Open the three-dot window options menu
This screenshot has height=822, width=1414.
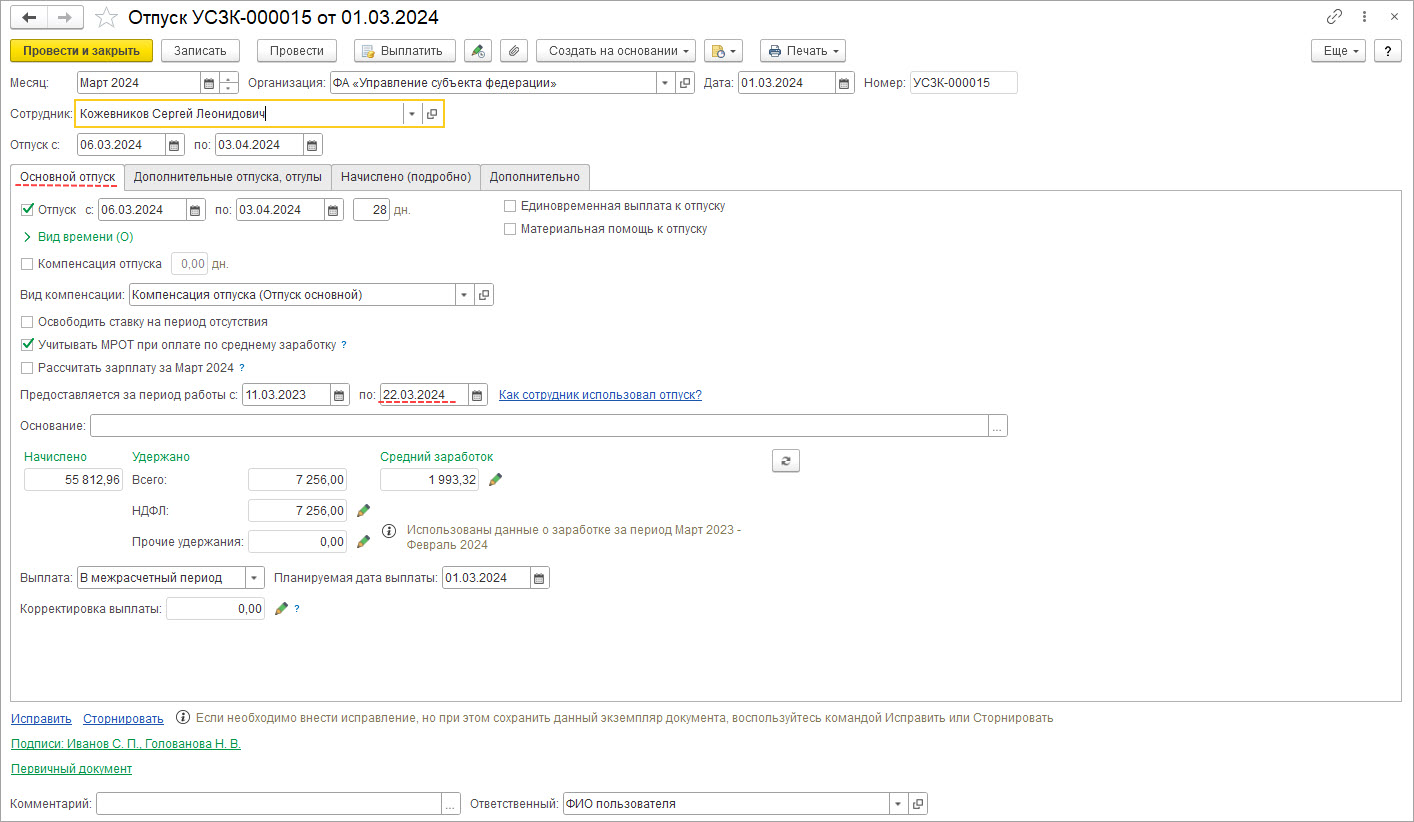coord(1364,17)
